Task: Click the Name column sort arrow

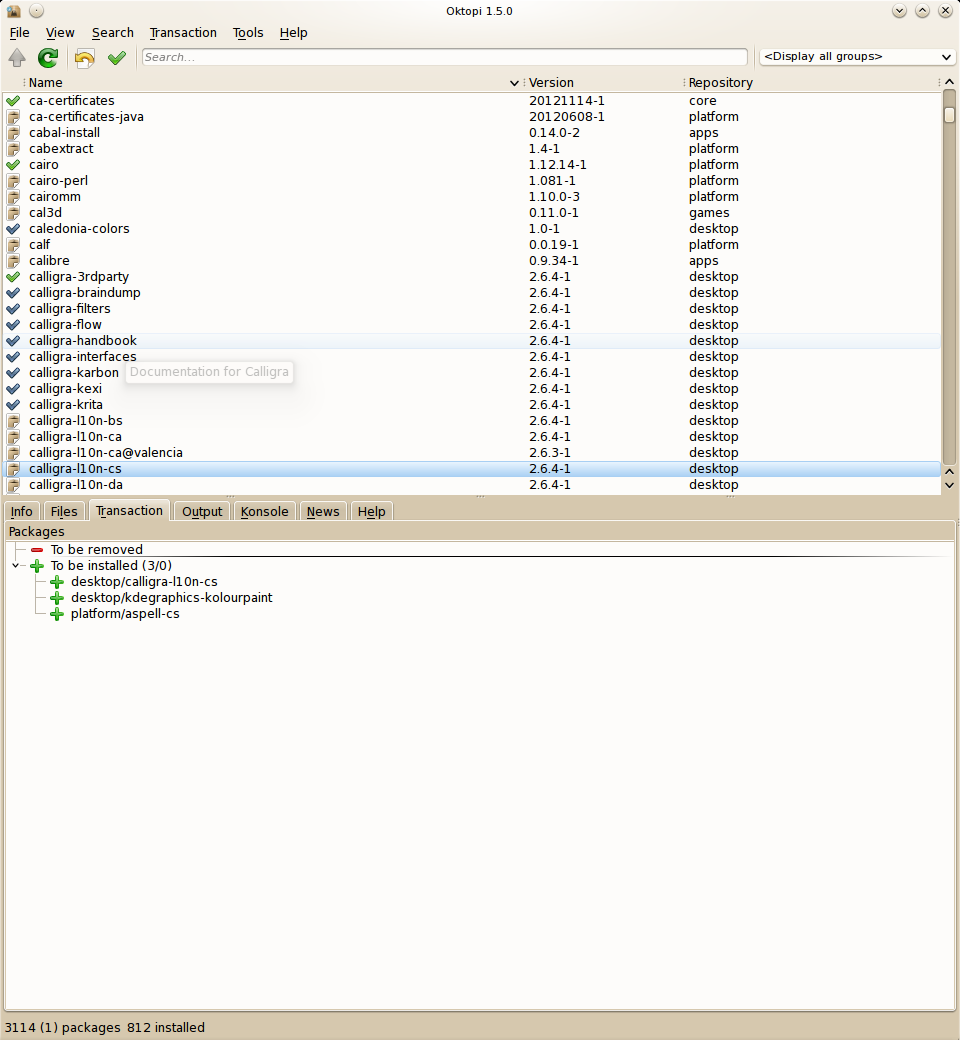Action: 514,83
